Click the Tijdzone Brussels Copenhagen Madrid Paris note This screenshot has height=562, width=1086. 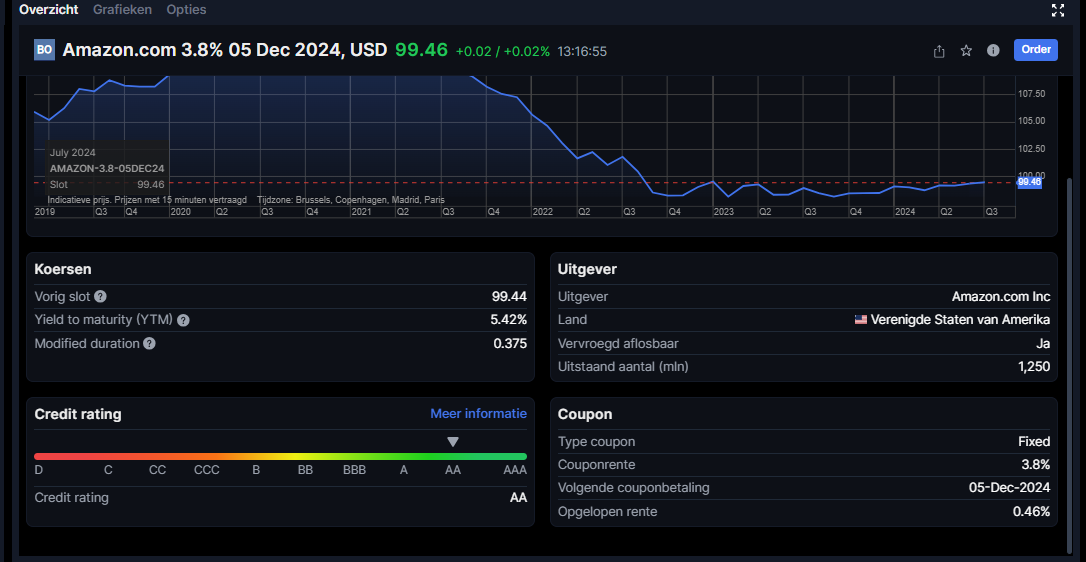pos(350,200)
